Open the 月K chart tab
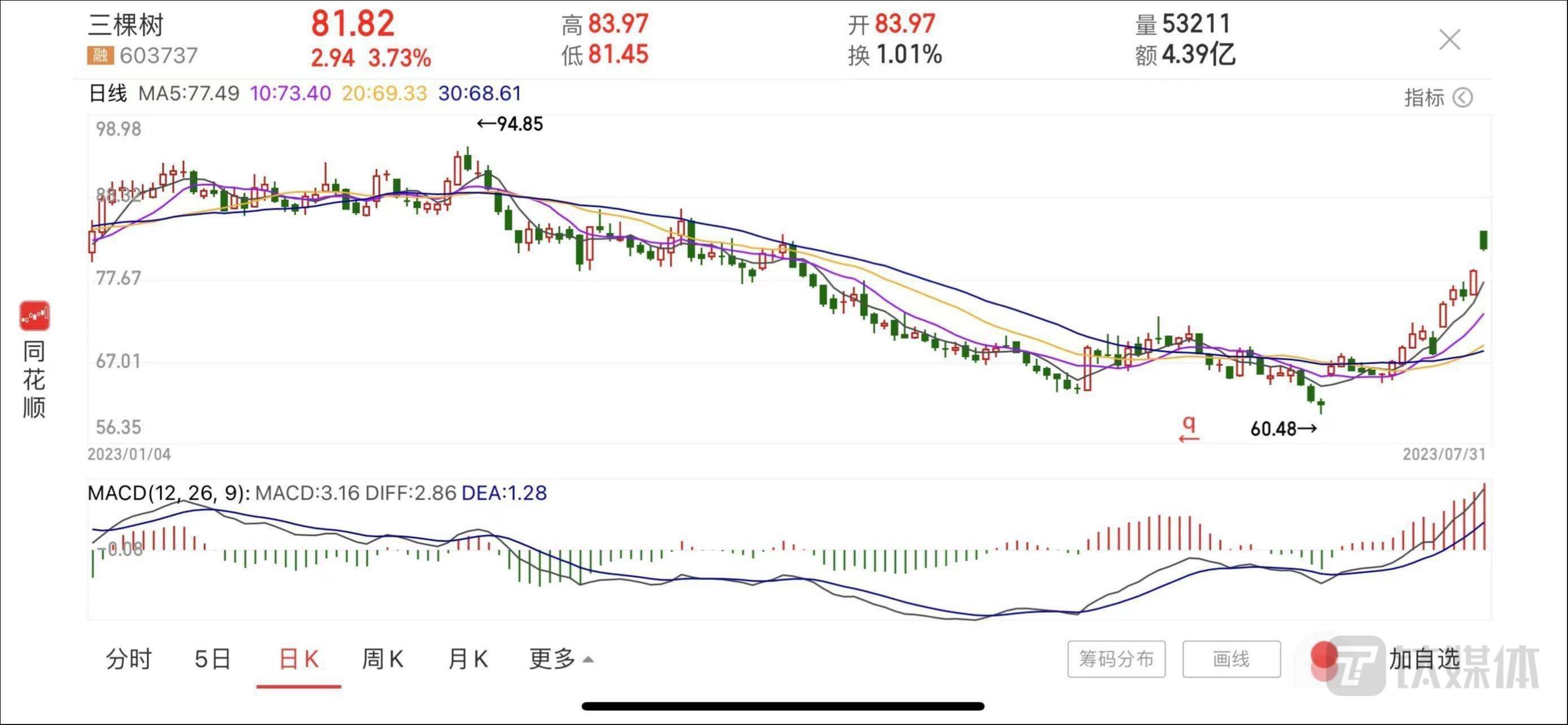Viewport: 1568px width, 725px height. point(468,659)
